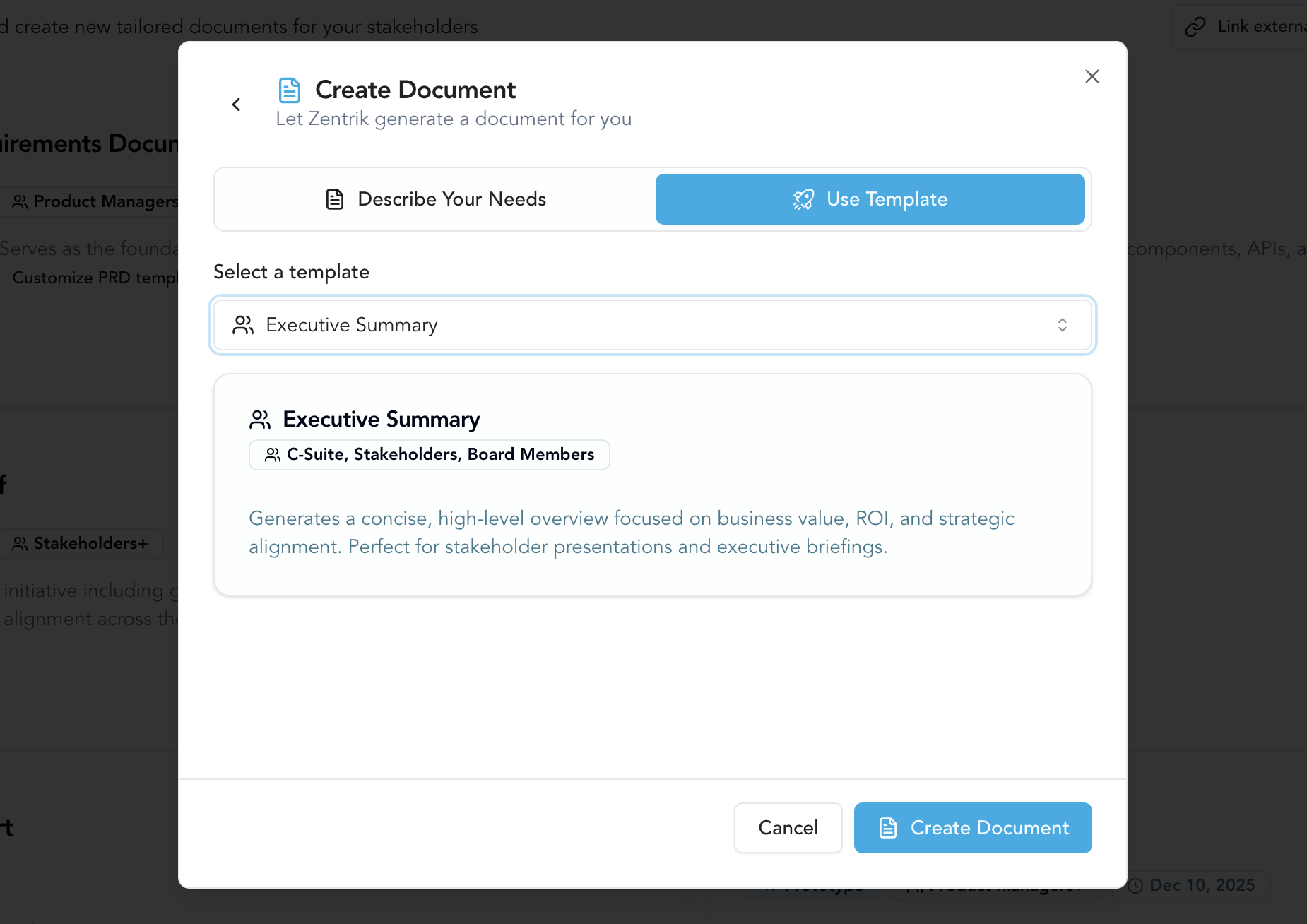The image size is (1307, 924).
Task: Click the people icon next to Stakeholders+
Action: point(20,543)
